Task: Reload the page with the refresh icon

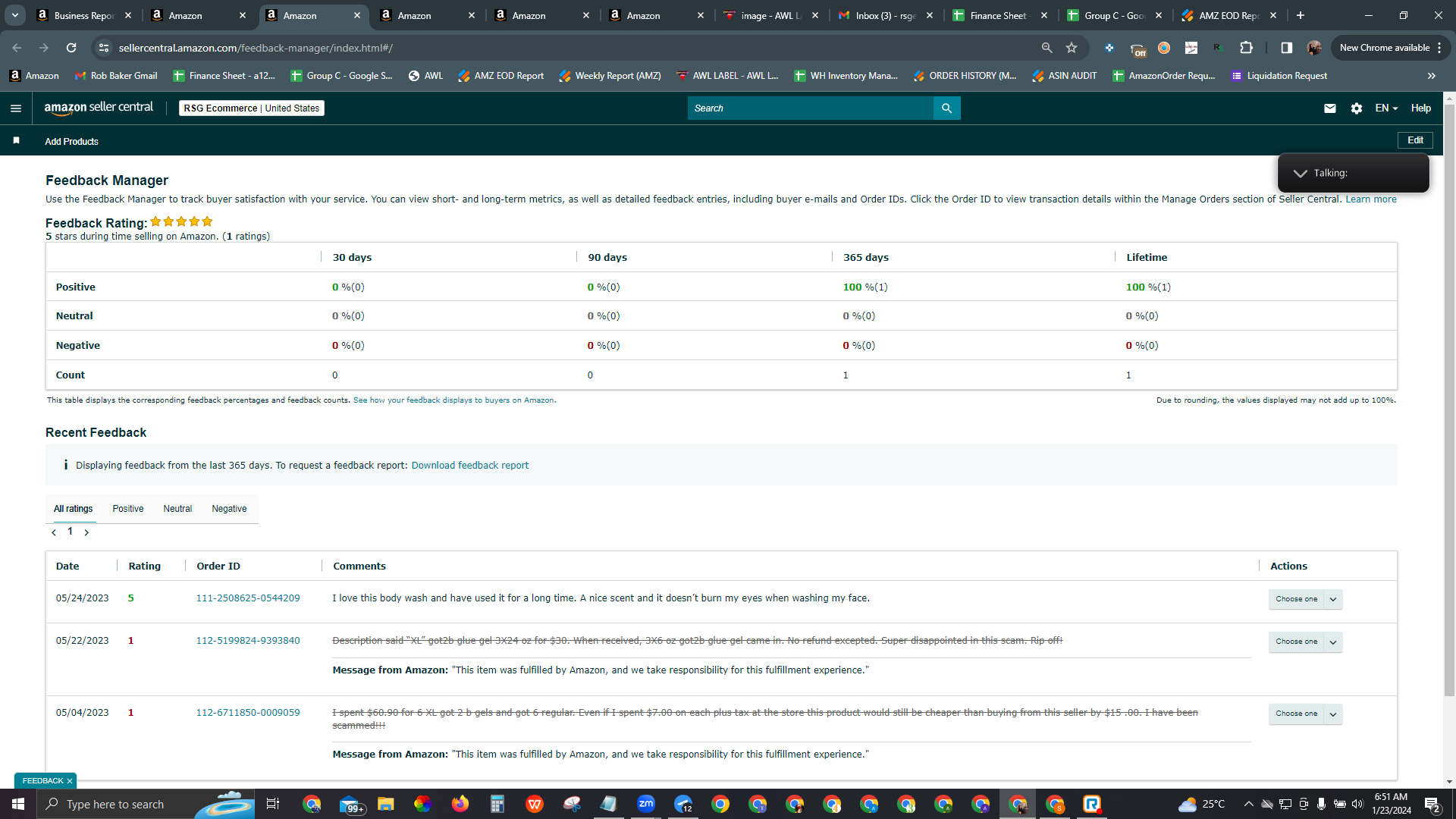Action: tap(71, 48)
